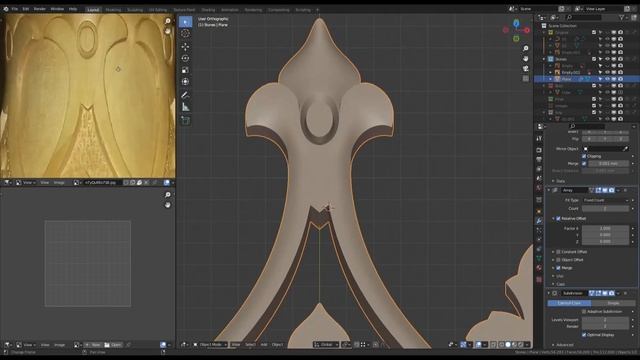Open the Object Data properties green triangle tab
640x360 pixels.
[539, 258]
